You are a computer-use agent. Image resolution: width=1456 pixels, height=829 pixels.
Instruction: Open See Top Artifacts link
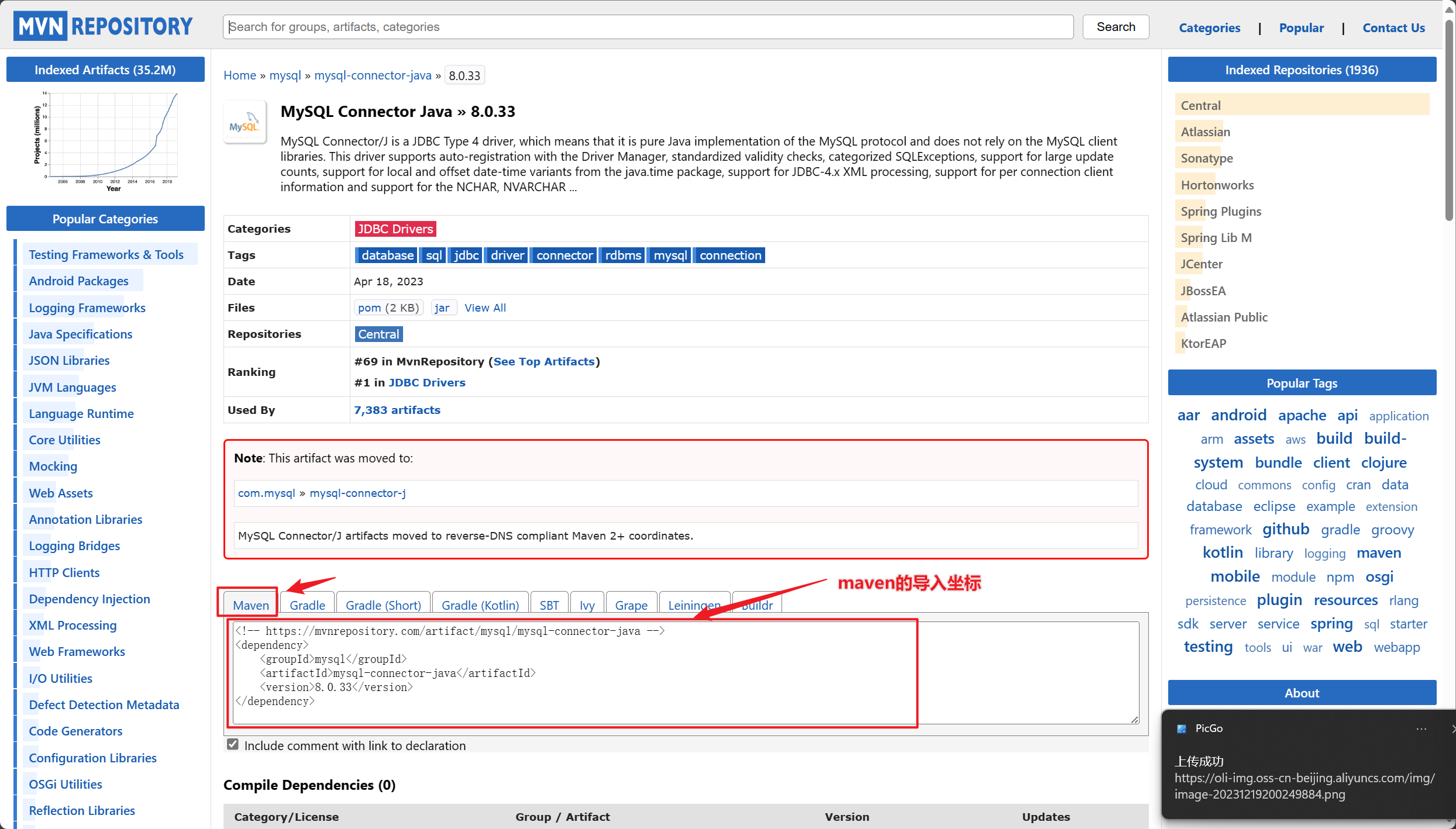544,361
